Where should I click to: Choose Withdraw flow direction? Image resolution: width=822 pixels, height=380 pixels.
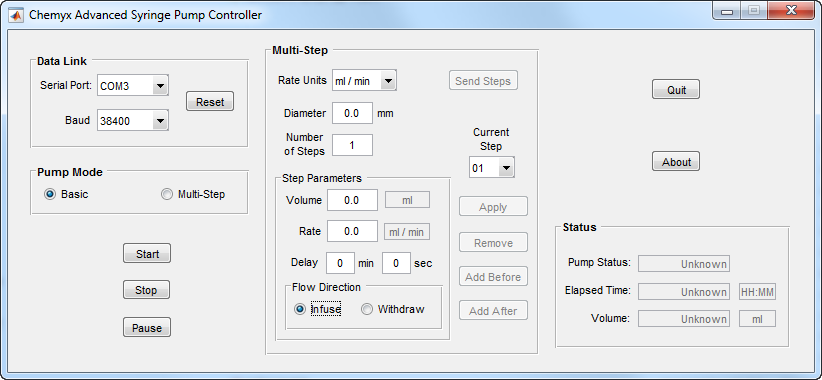[367, 309]
